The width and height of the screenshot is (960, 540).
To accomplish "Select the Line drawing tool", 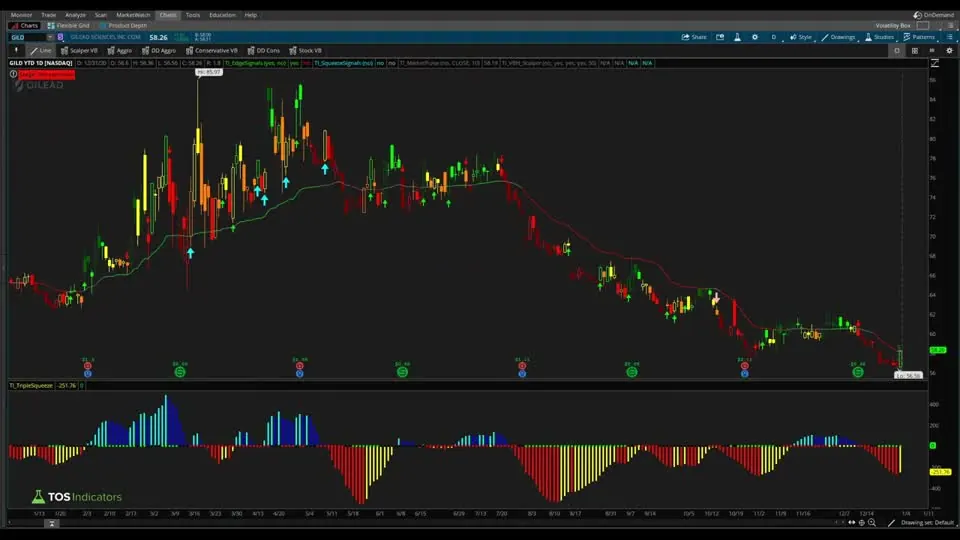I will pos(41,51).
